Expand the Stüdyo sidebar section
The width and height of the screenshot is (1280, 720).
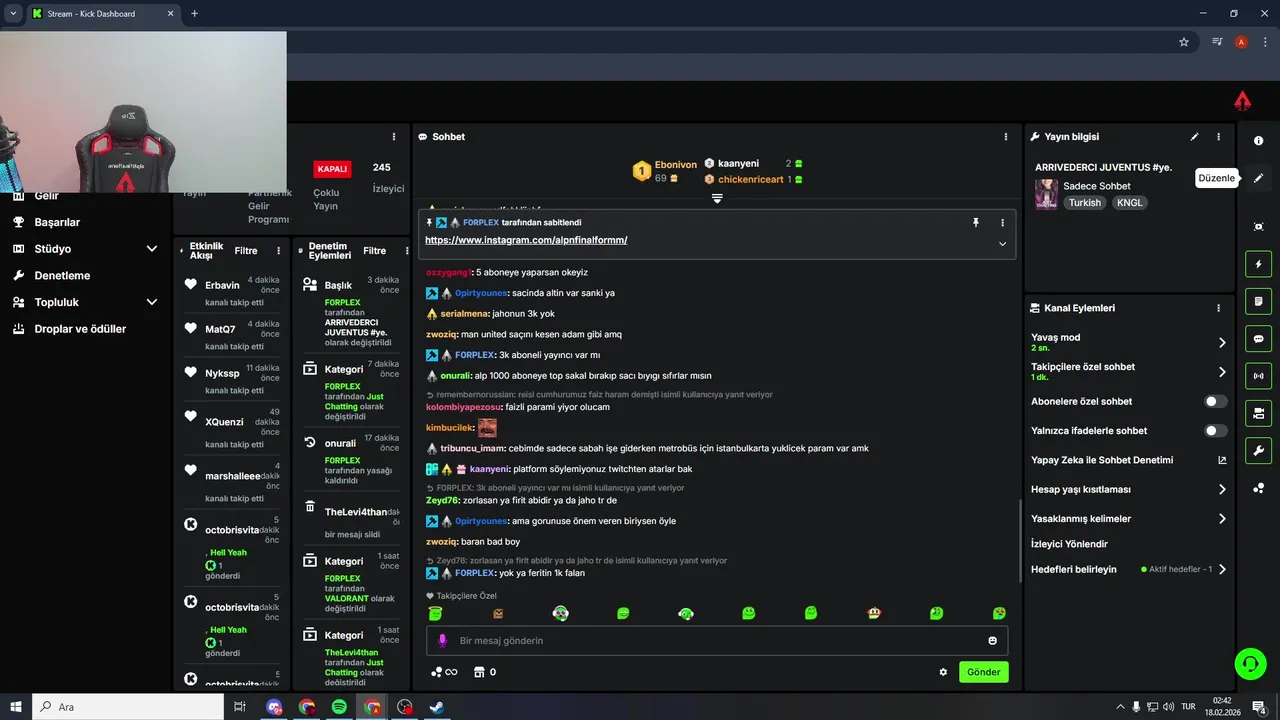pyautogui.click(x=152, y=249)
